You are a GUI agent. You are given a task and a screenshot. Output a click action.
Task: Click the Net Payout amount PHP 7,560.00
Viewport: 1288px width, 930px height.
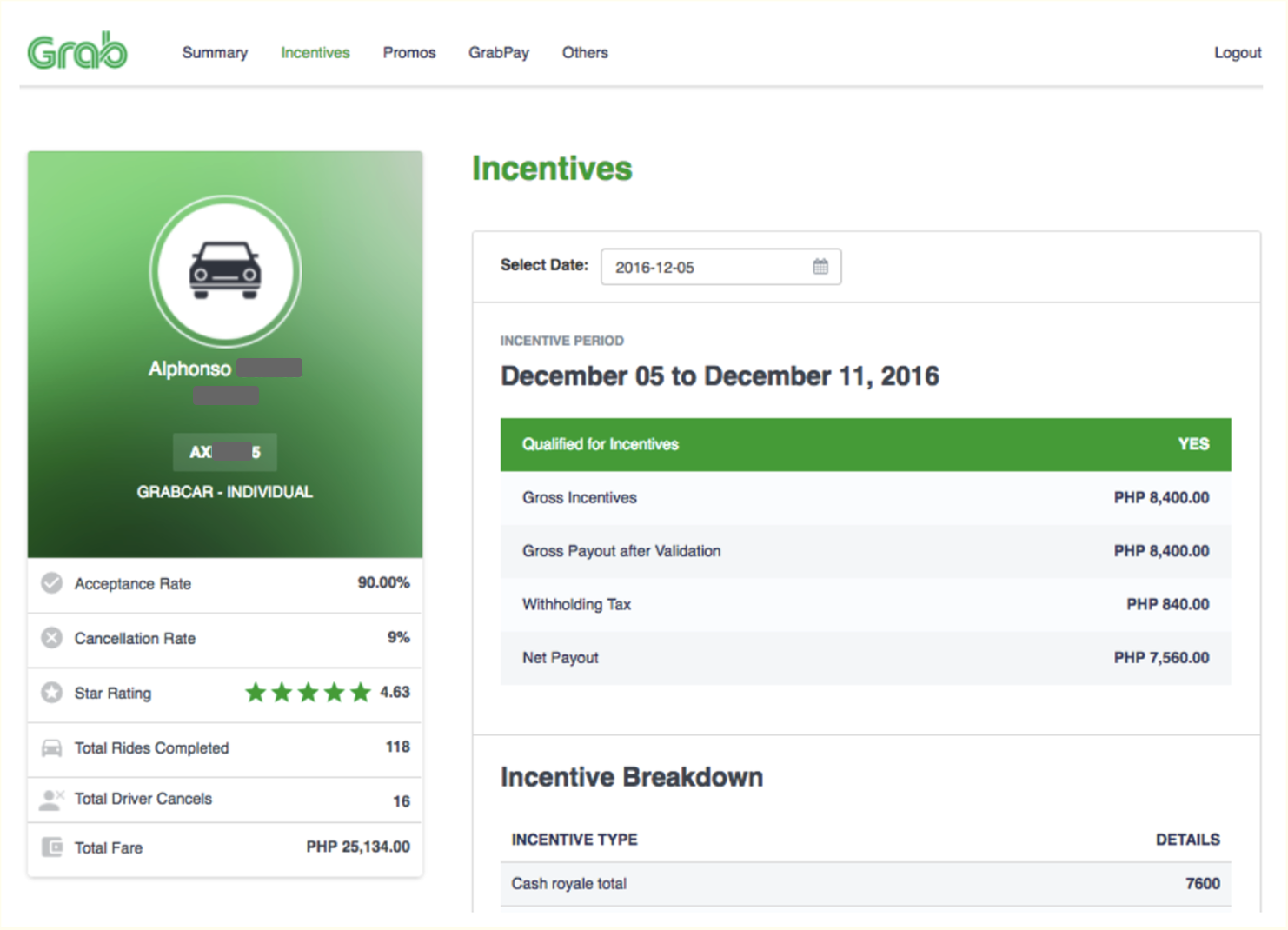(x=1161, y=658)
